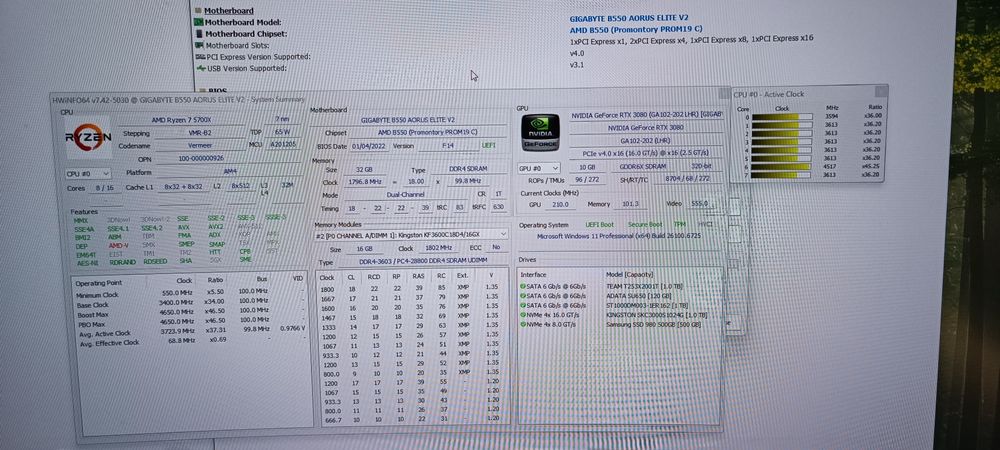This screenshot has height=450, width=1000.
Task: Click the RDSEED feature label
Action: click(x=155, y=262)
